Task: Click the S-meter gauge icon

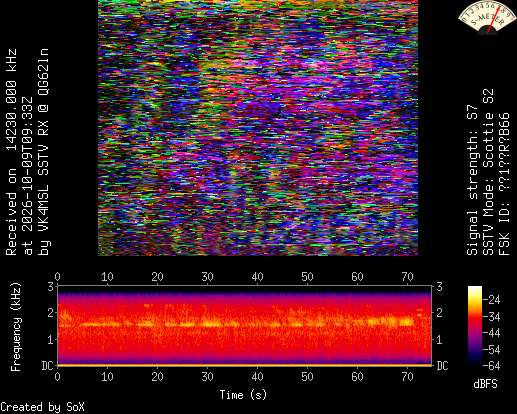Action: 487,18
